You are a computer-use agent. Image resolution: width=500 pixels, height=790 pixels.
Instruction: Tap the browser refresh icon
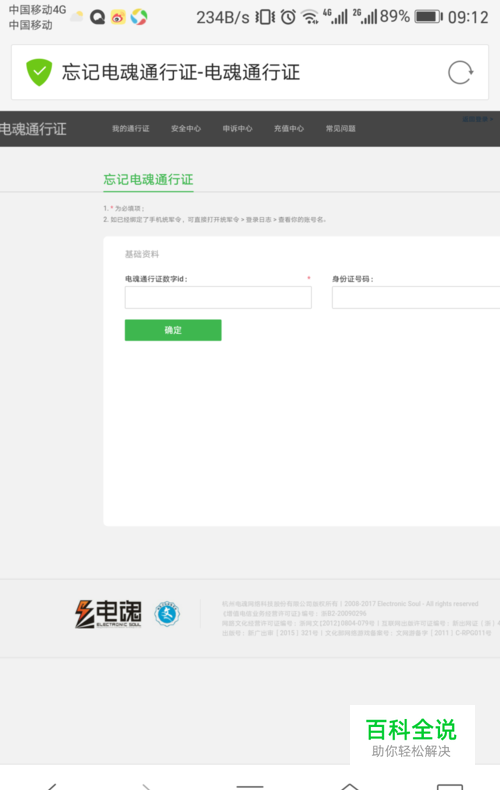[x=461, y=73]
